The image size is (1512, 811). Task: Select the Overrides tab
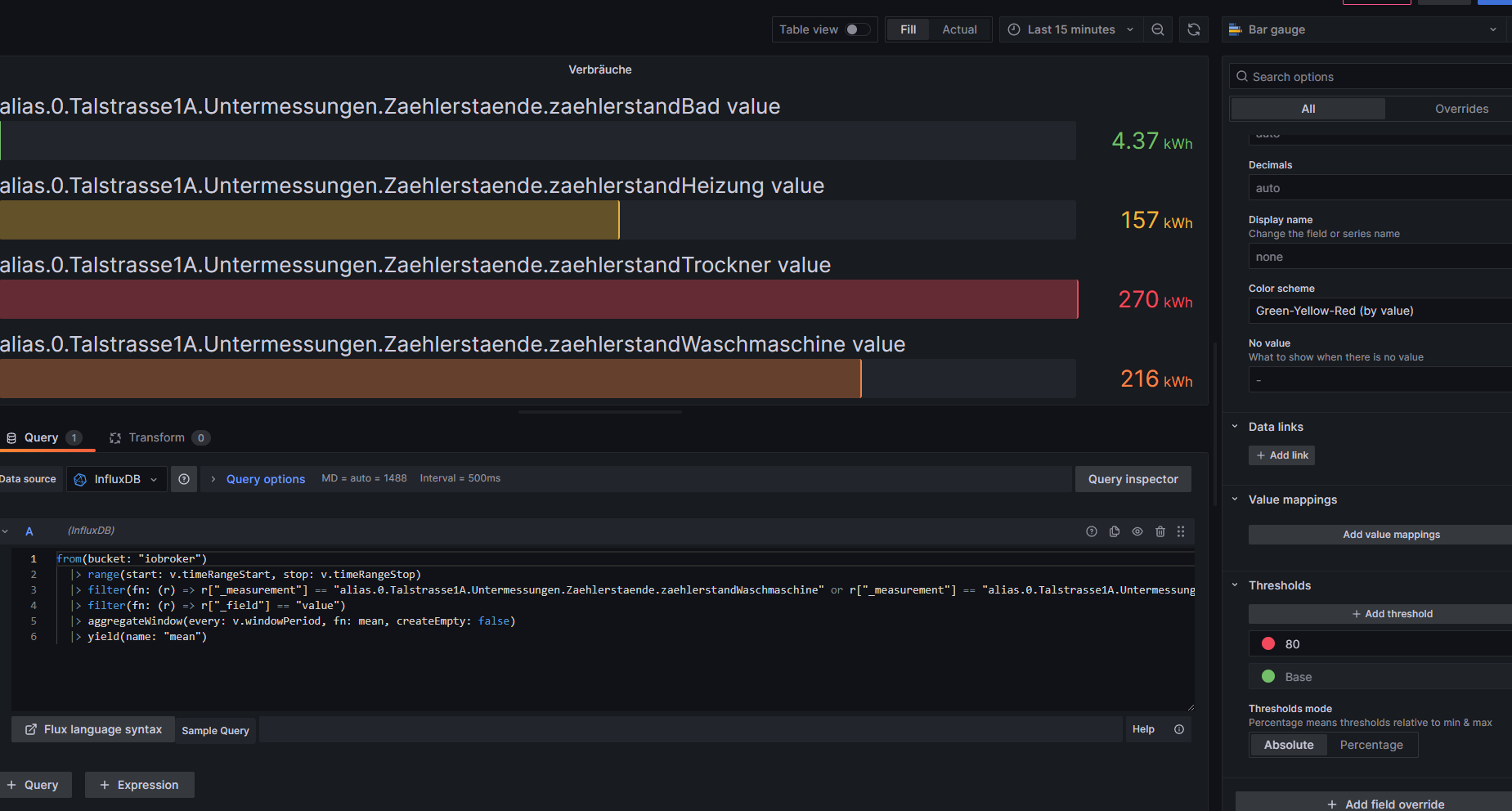tap(1461, 109)
